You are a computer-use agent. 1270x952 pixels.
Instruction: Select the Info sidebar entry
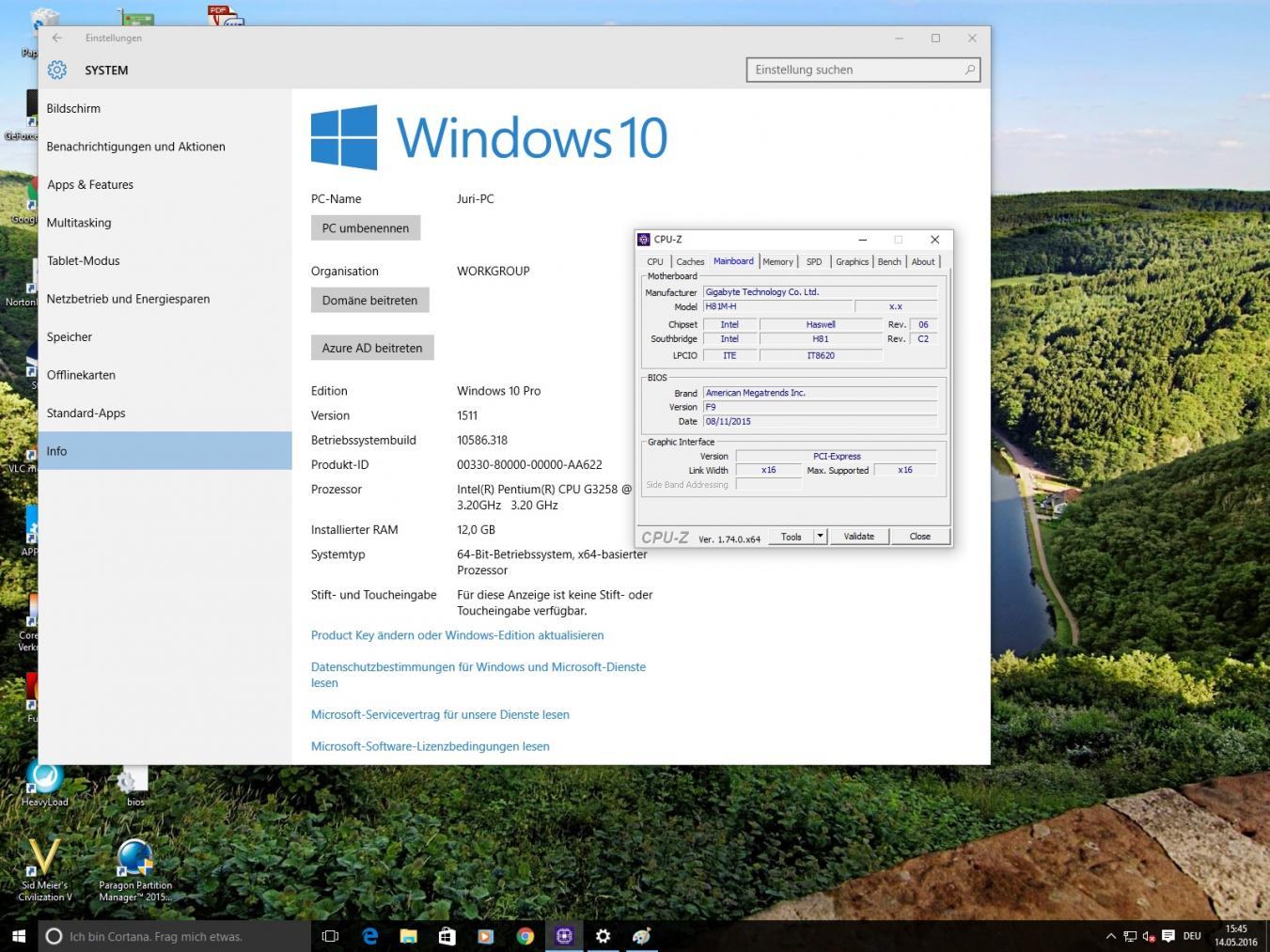(x=165, y=451)
